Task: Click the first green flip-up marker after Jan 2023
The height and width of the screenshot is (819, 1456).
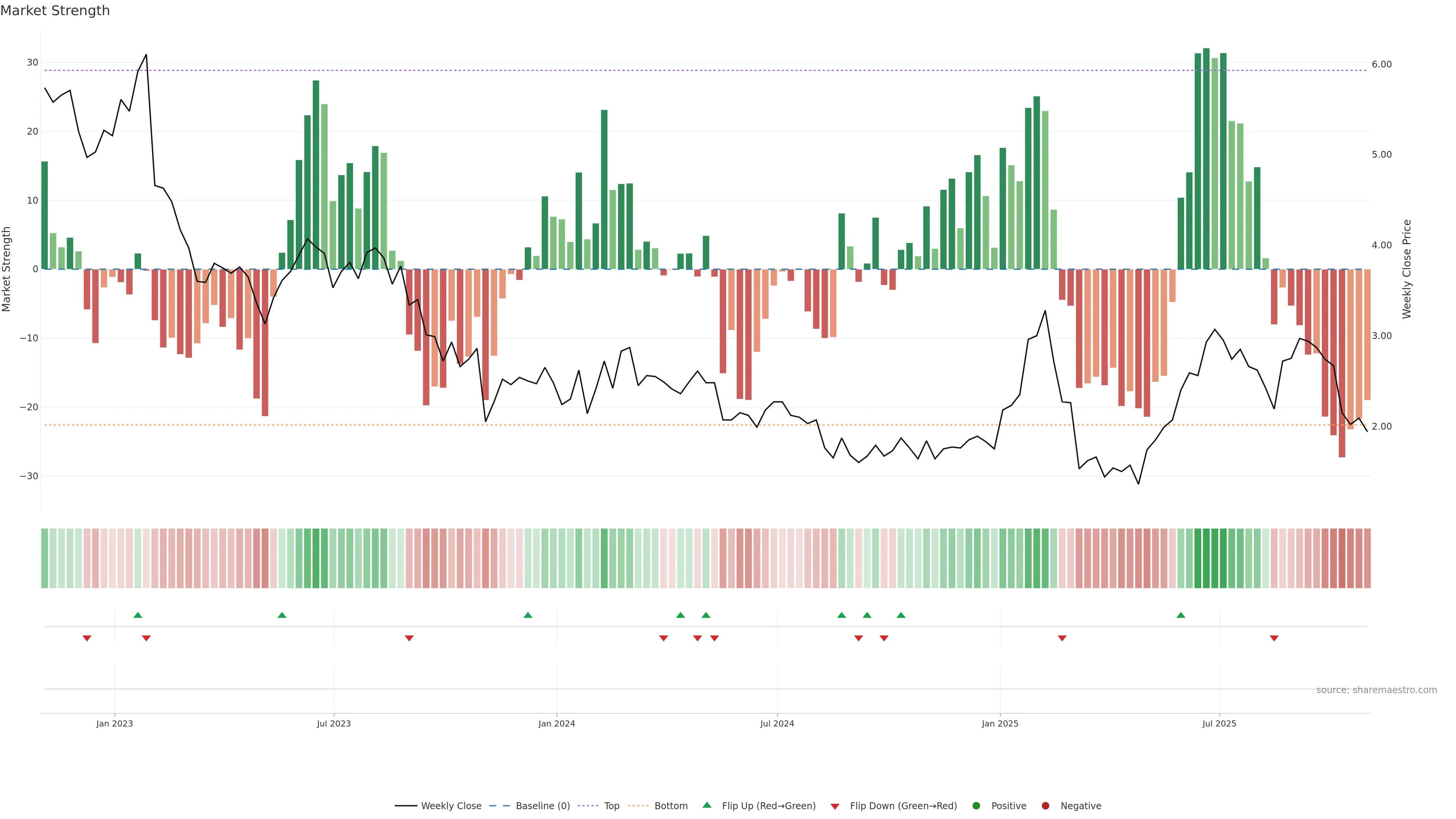Action: (x=137, y=615)
